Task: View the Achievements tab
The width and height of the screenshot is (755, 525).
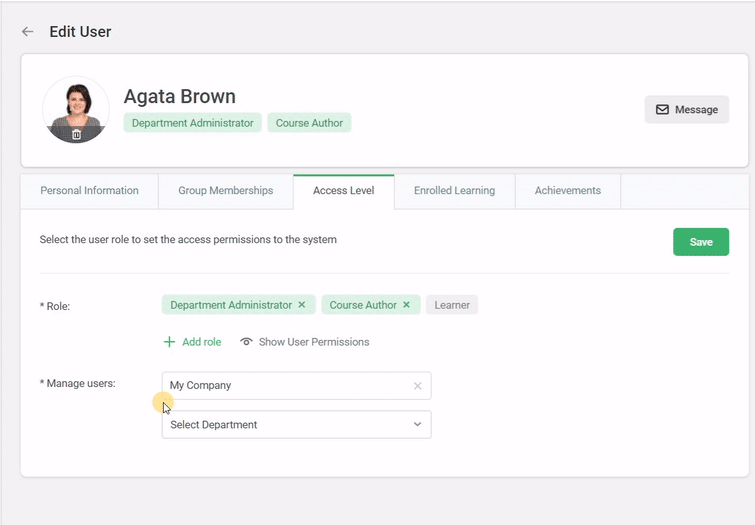Action: 567,191
